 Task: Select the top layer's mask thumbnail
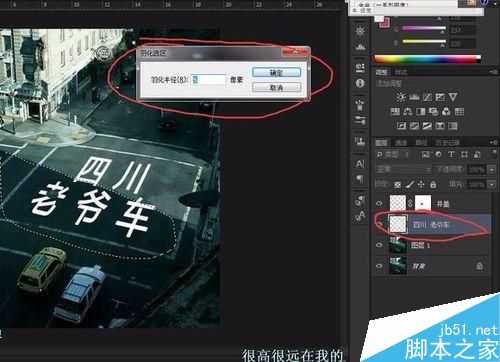423,203
